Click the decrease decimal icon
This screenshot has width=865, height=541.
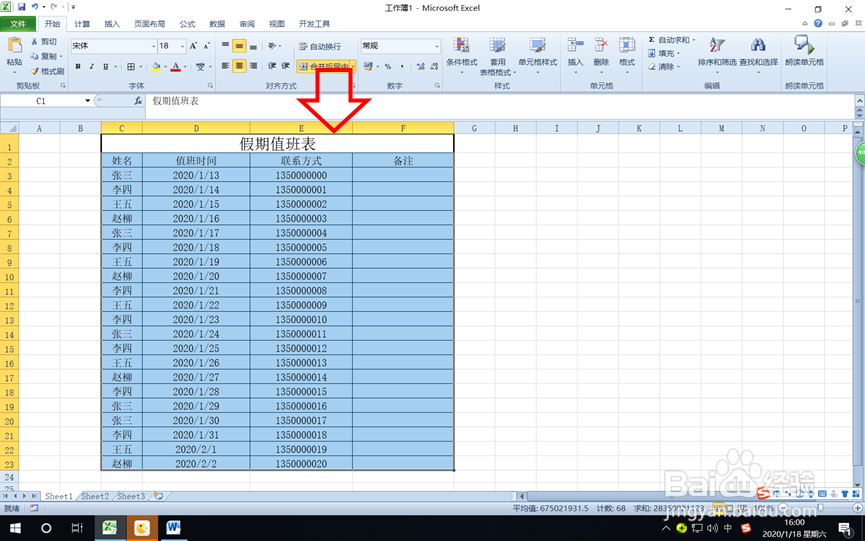click(x=434, y=66)
